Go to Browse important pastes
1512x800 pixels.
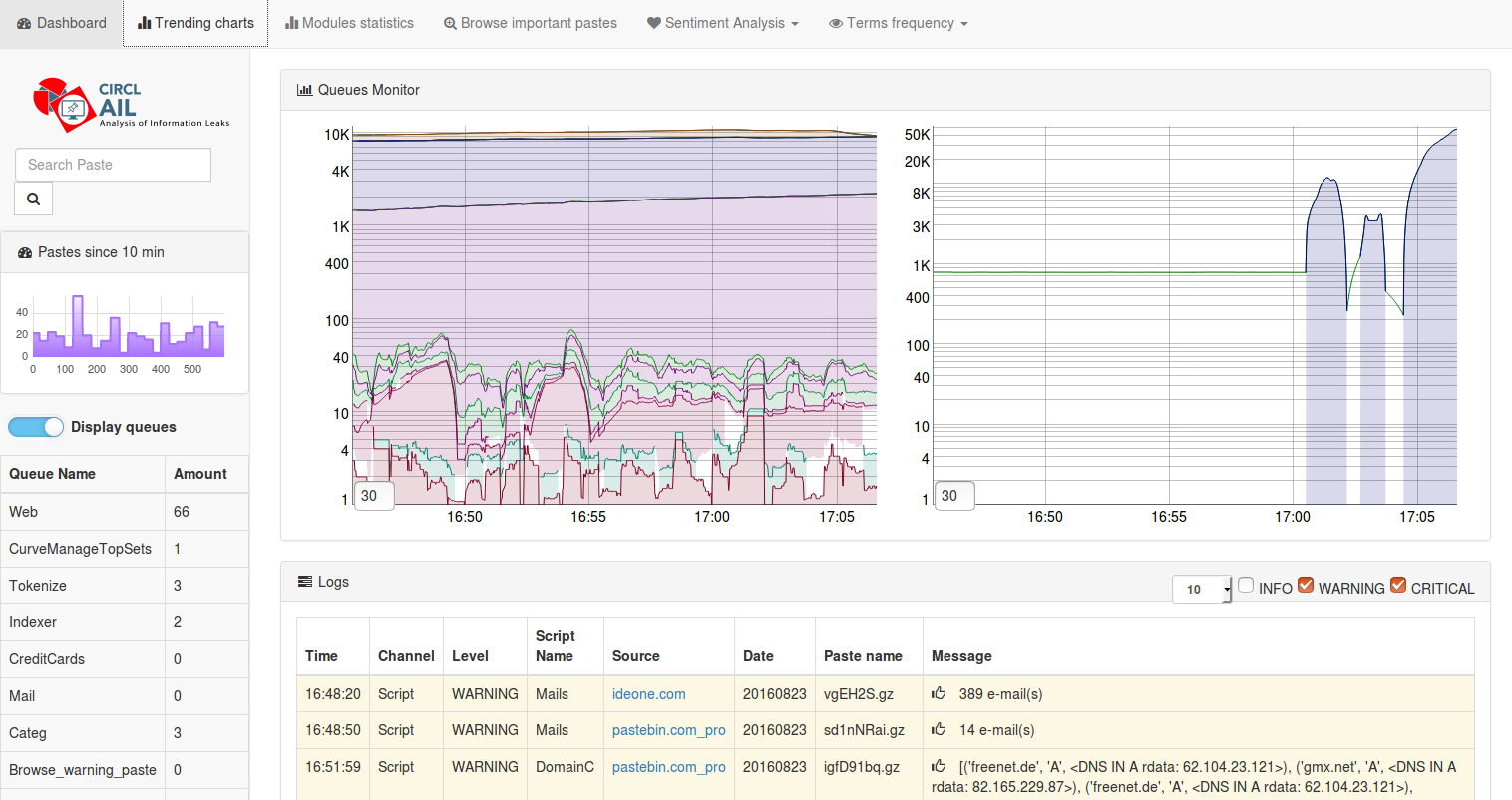531,23
